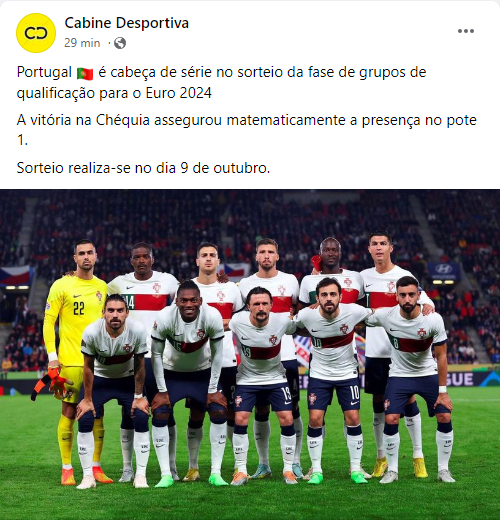Click the goalkeeper's orange gloves

(52, 383)
